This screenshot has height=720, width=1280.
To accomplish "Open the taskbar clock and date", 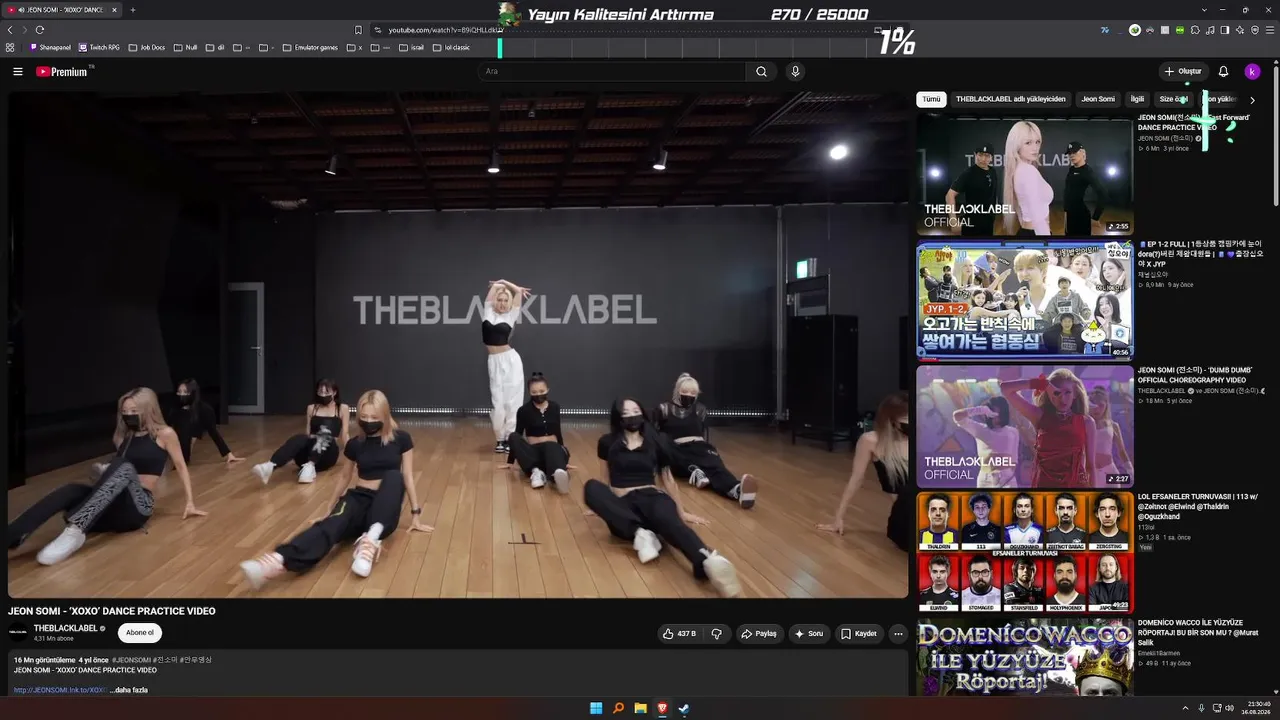I will tap(1257, 708).
